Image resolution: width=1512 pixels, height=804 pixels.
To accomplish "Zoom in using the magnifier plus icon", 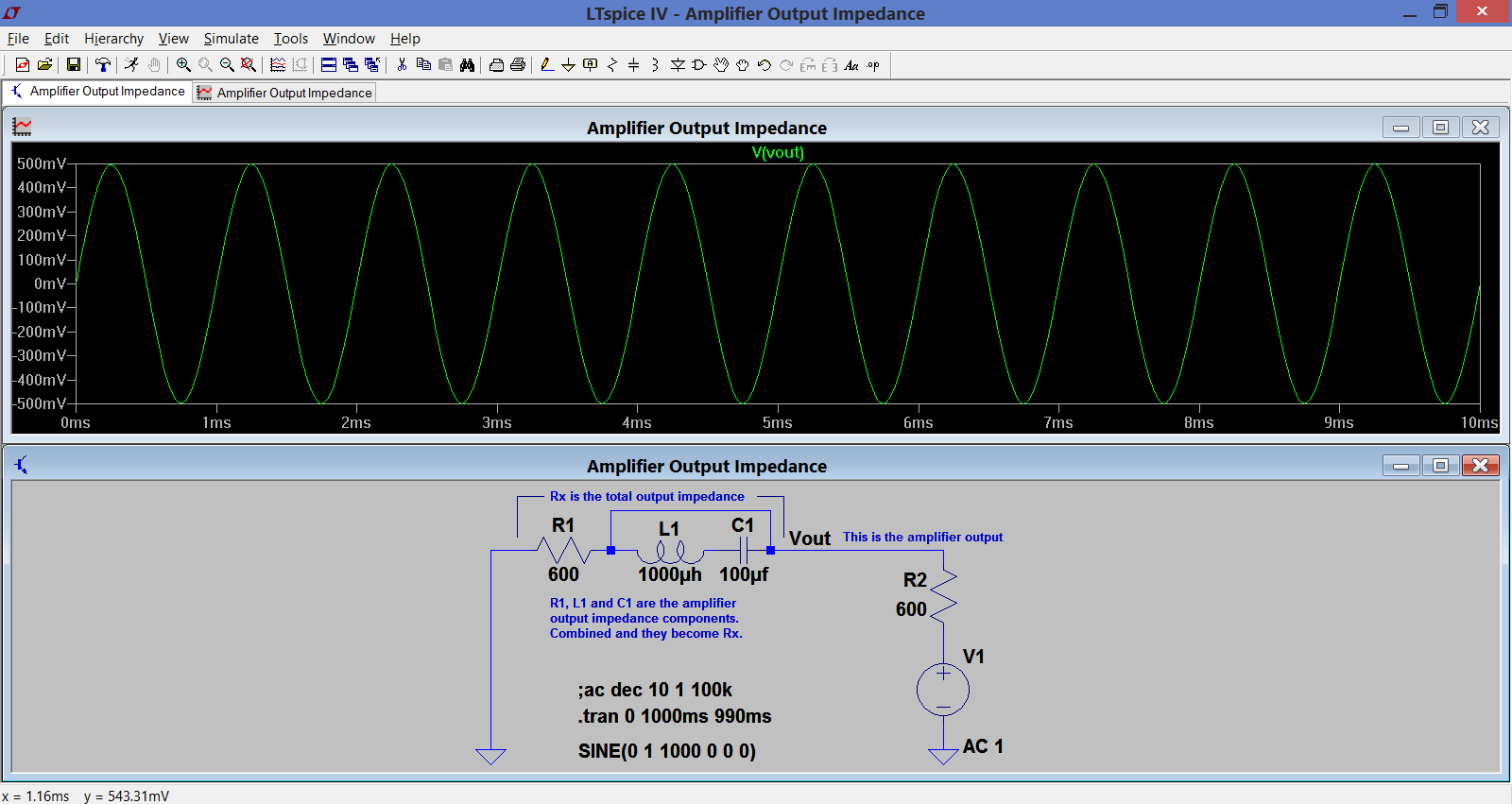I will pos(183,65).
